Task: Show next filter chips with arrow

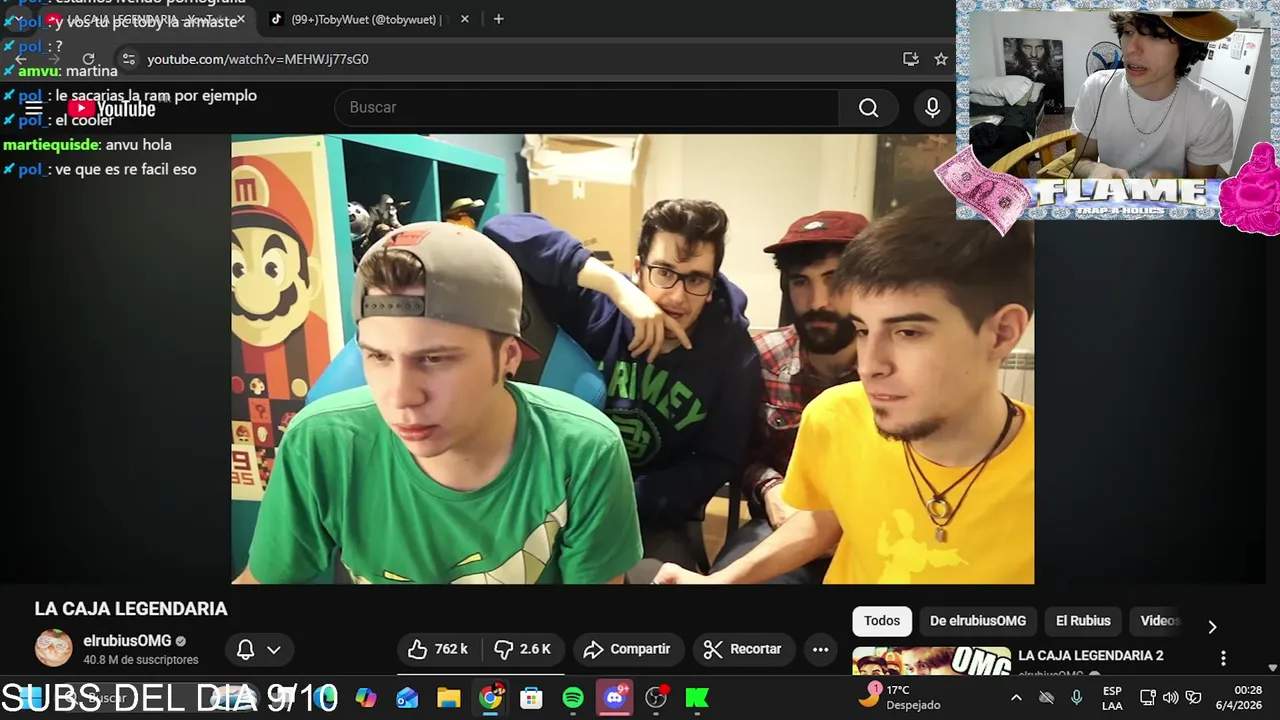Action: coord(1212,627)
